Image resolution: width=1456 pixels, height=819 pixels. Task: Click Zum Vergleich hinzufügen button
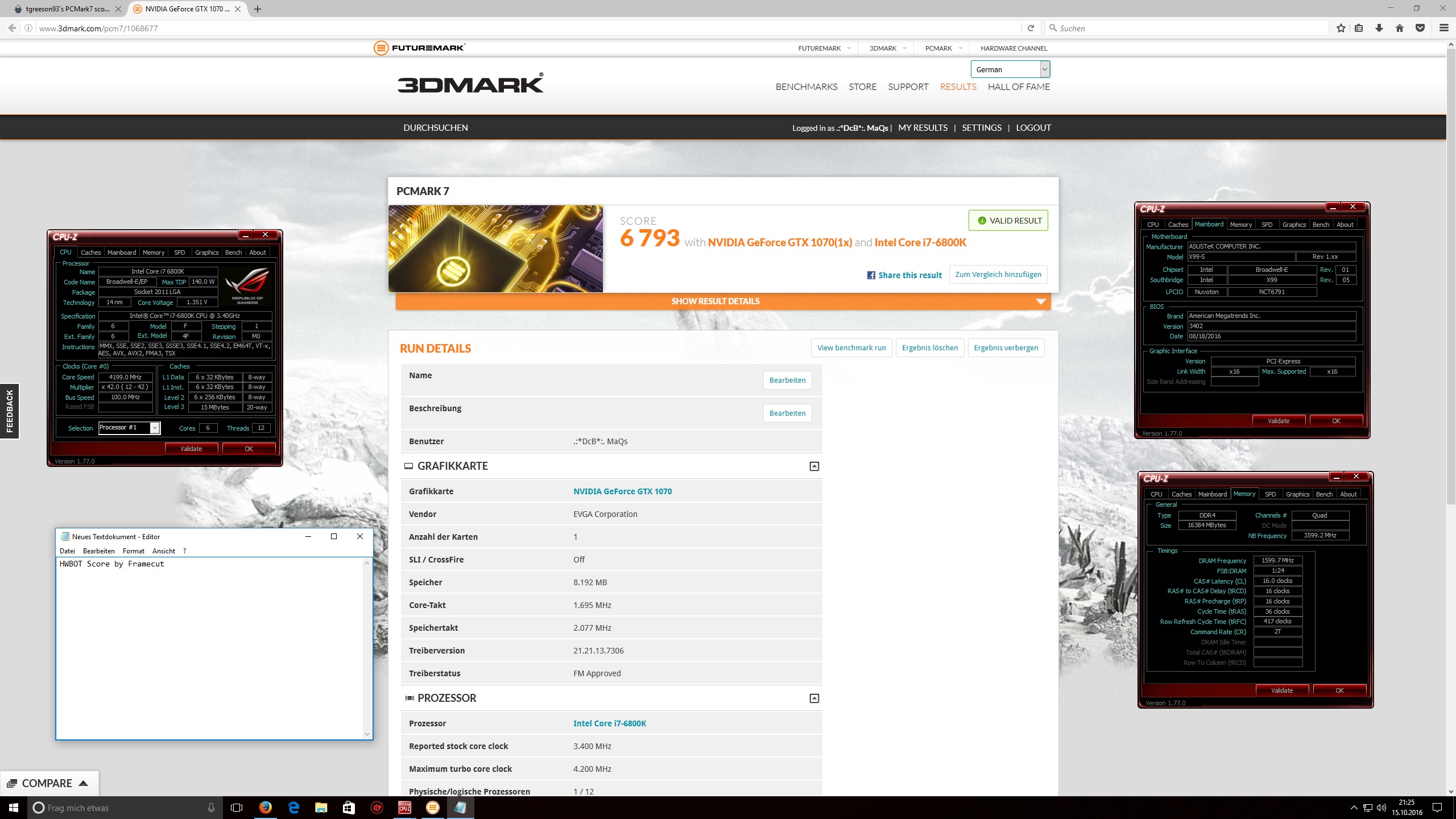click(998, 275)
